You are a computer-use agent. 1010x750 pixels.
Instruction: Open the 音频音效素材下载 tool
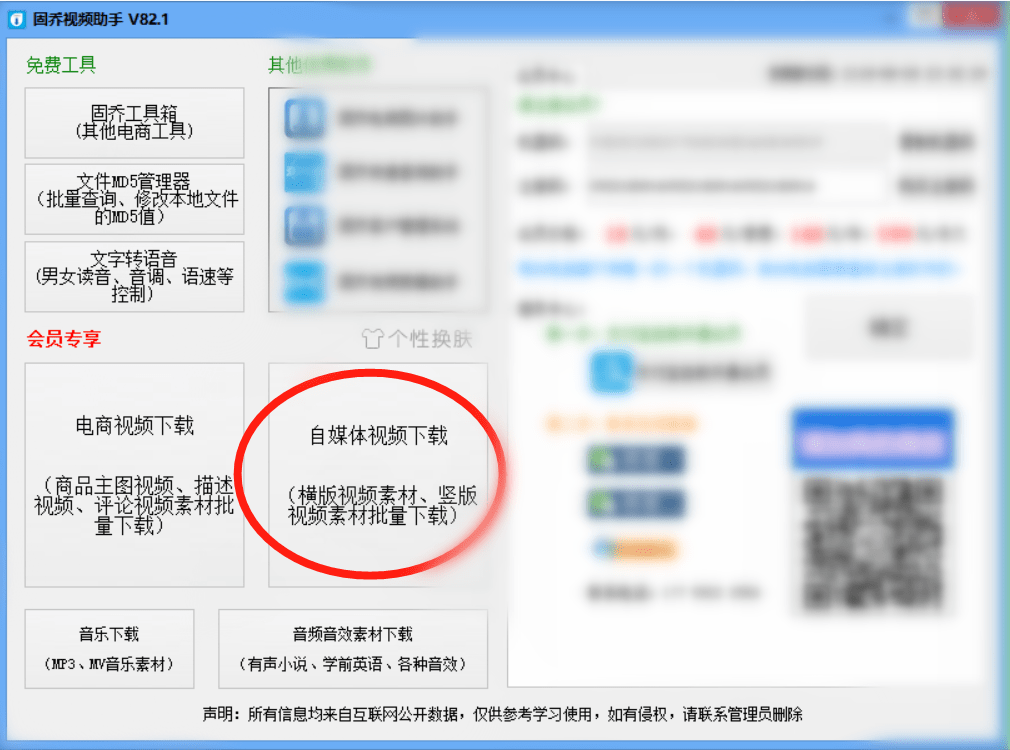point(352,648)
